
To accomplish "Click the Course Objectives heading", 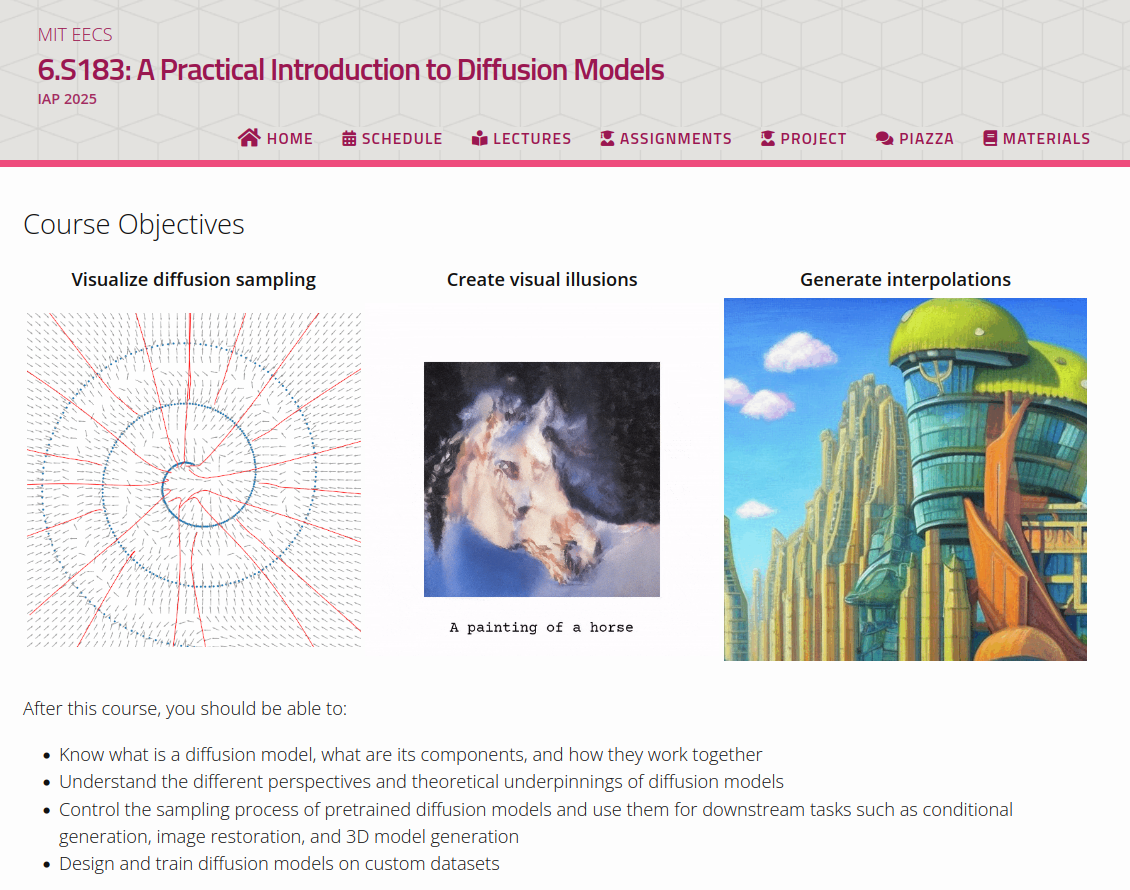I will coord(133,224).
